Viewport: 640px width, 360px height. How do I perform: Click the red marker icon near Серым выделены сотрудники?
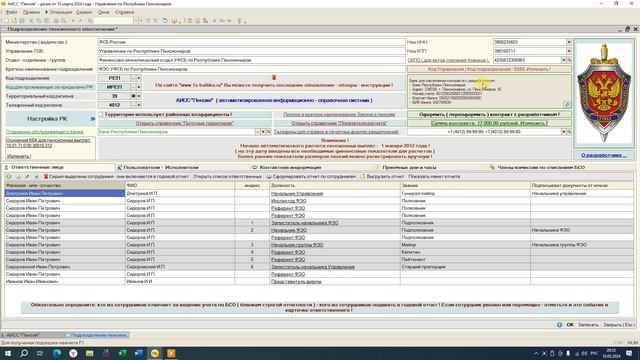46,177
